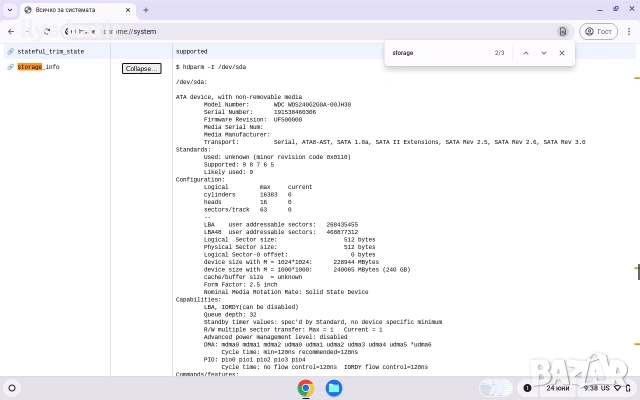
Task: Click the Model Number line
Action: pos(277,104)
